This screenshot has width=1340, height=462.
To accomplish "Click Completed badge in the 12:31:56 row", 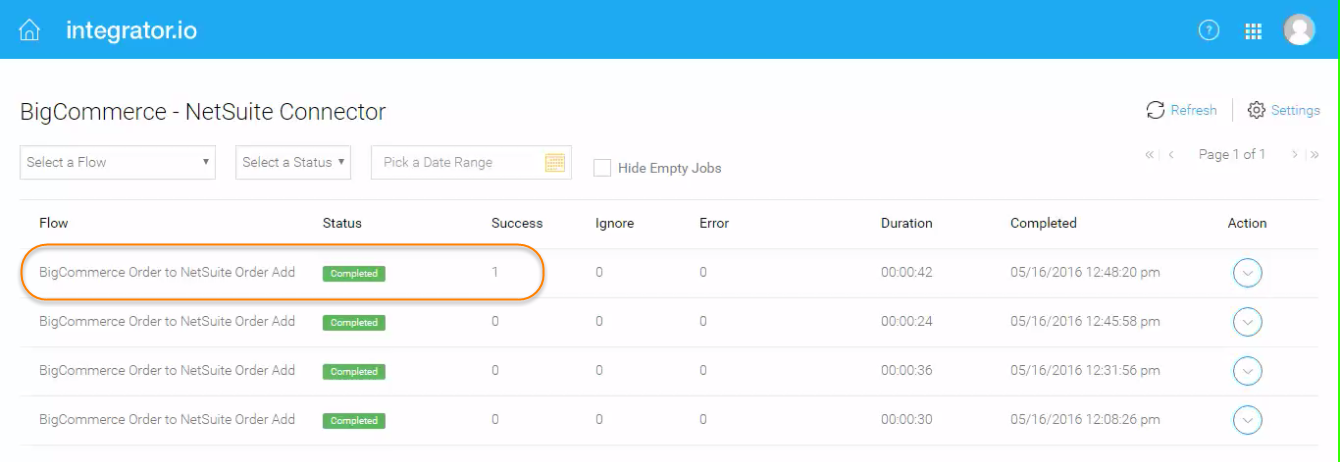I will click(x=354, y=371).
